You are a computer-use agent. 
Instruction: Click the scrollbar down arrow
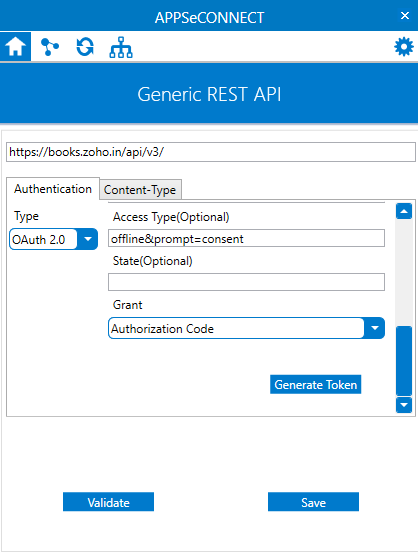404,405
